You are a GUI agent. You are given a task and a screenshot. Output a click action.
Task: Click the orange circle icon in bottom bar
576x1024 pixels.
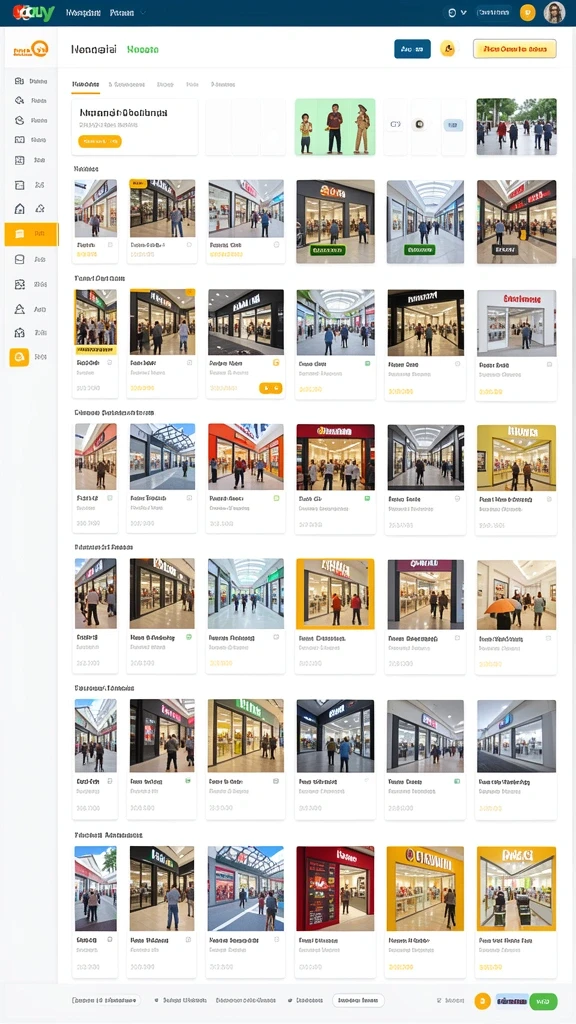point(482,1000)
